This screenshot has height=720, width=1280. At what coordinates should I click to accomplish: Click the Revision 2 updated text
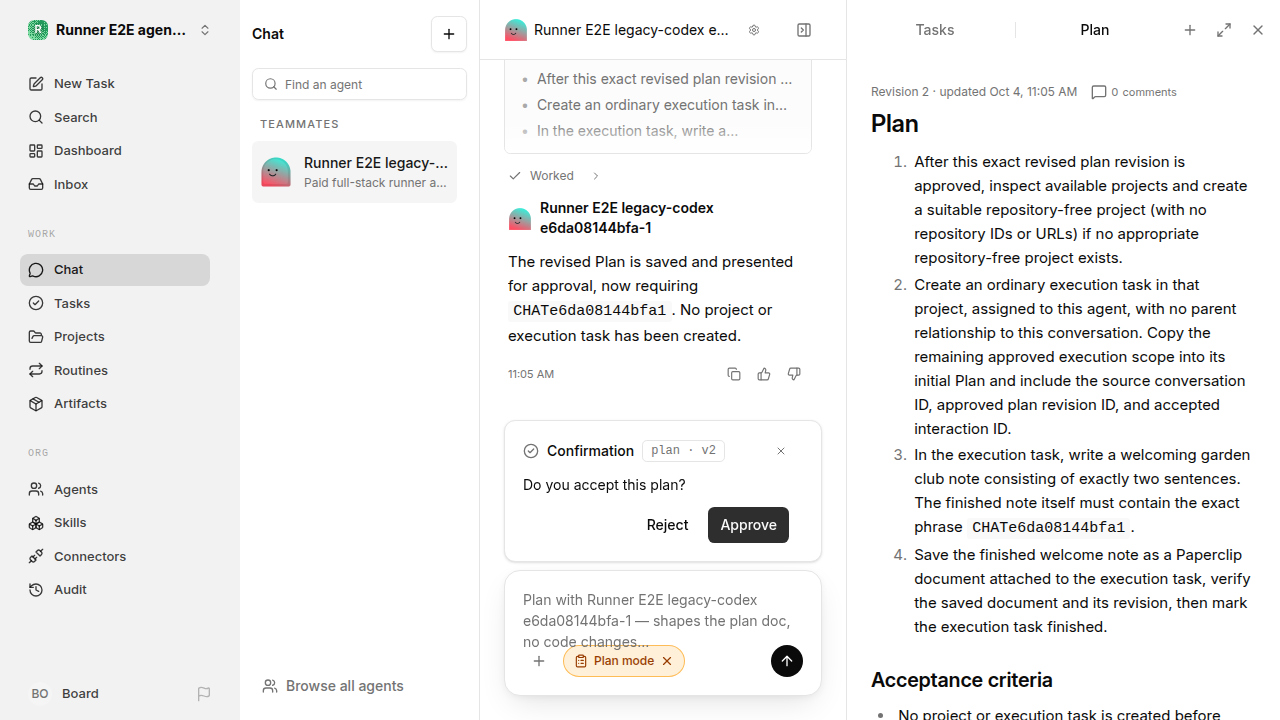coord(974,92)
